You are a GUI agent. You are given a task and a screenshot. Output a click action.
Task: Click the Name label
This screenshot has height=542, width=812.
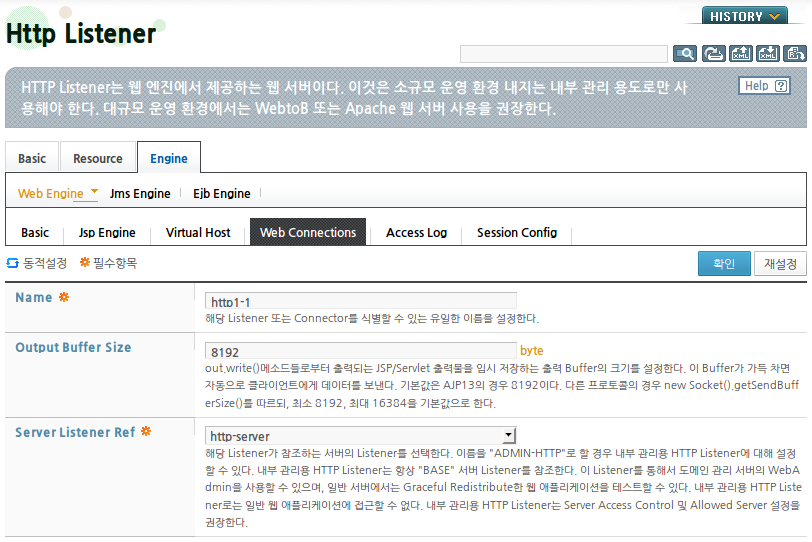[34, 297]
